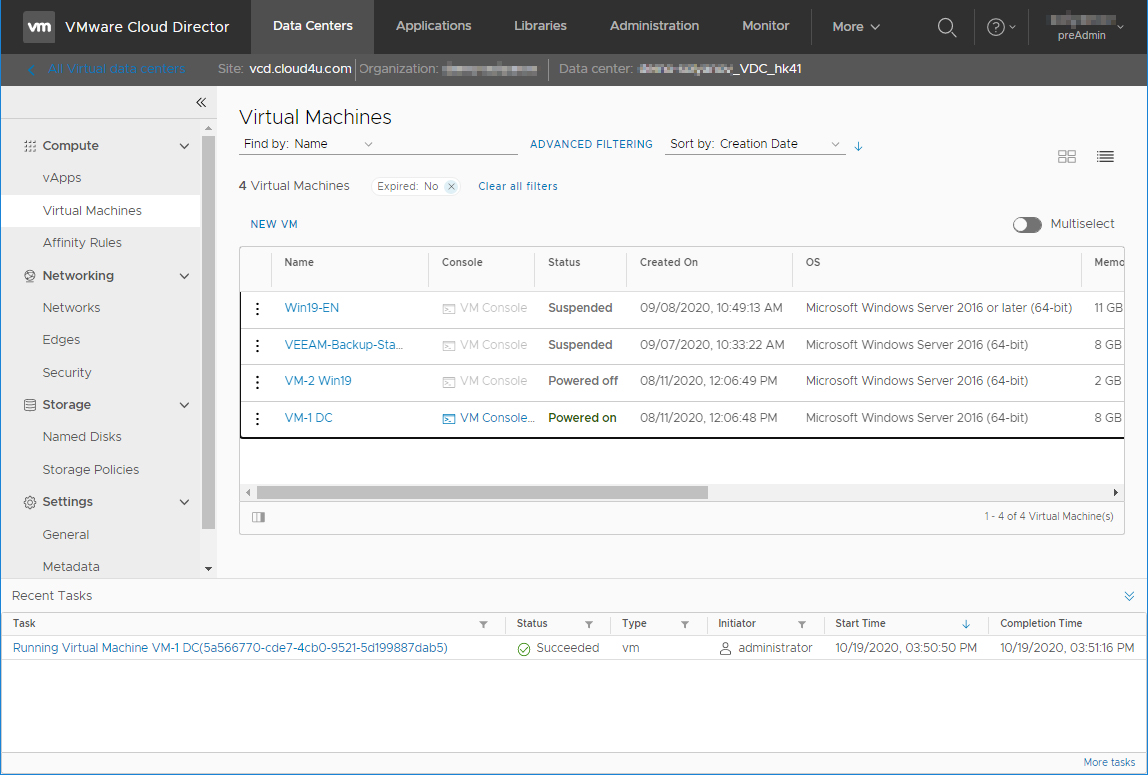Open actions menu for VM-2 Win19
The image size is (1148, 775).
point(257,382)
